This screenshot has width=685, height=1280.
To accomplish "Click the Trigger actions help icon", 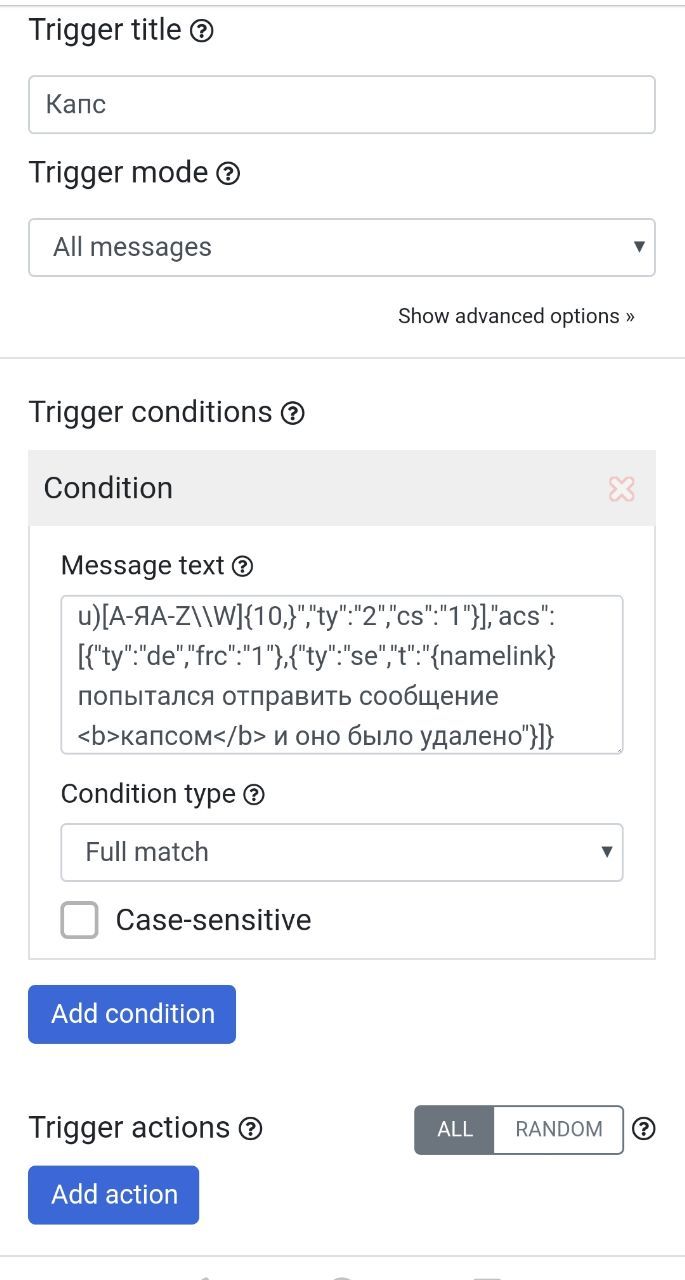I will tap(251, 1129).
